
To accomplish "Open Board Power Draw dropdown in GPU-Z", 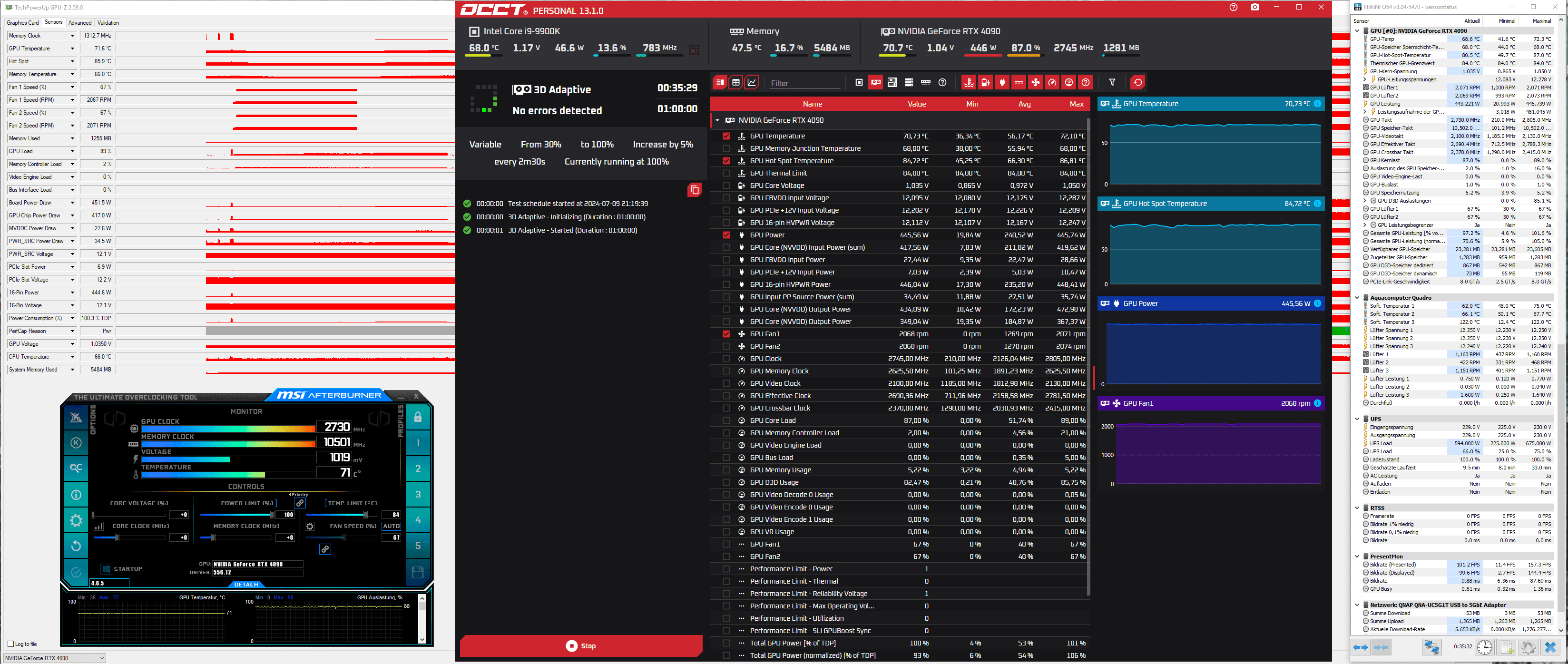I will [x=72, y=203].
